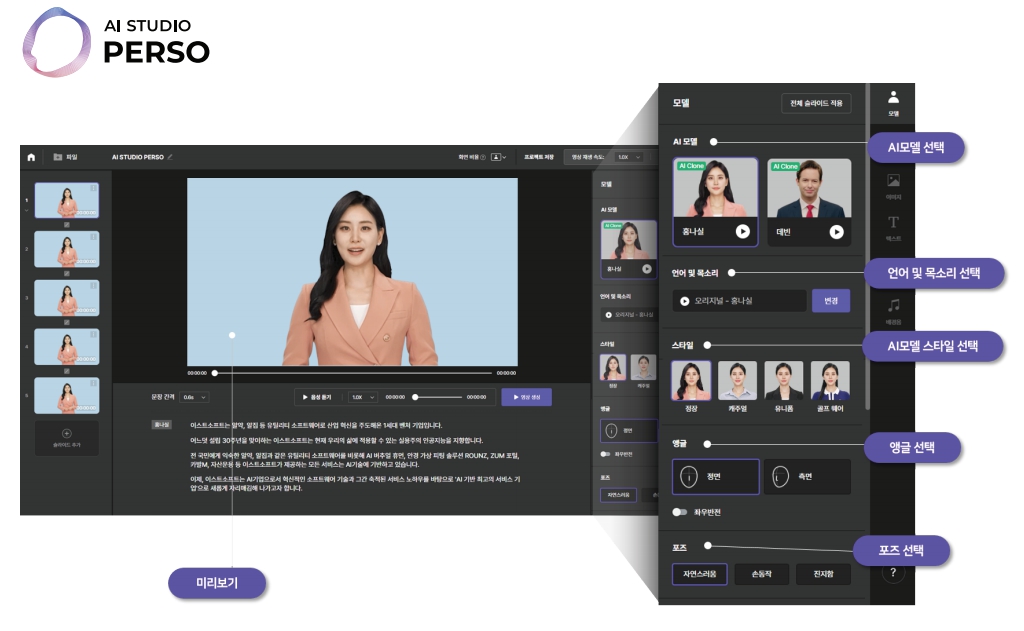Toggle 좌우반전 switch in the enlarged panel
Viewport: 1024px width, 631px height.
(x=679, y=512)
